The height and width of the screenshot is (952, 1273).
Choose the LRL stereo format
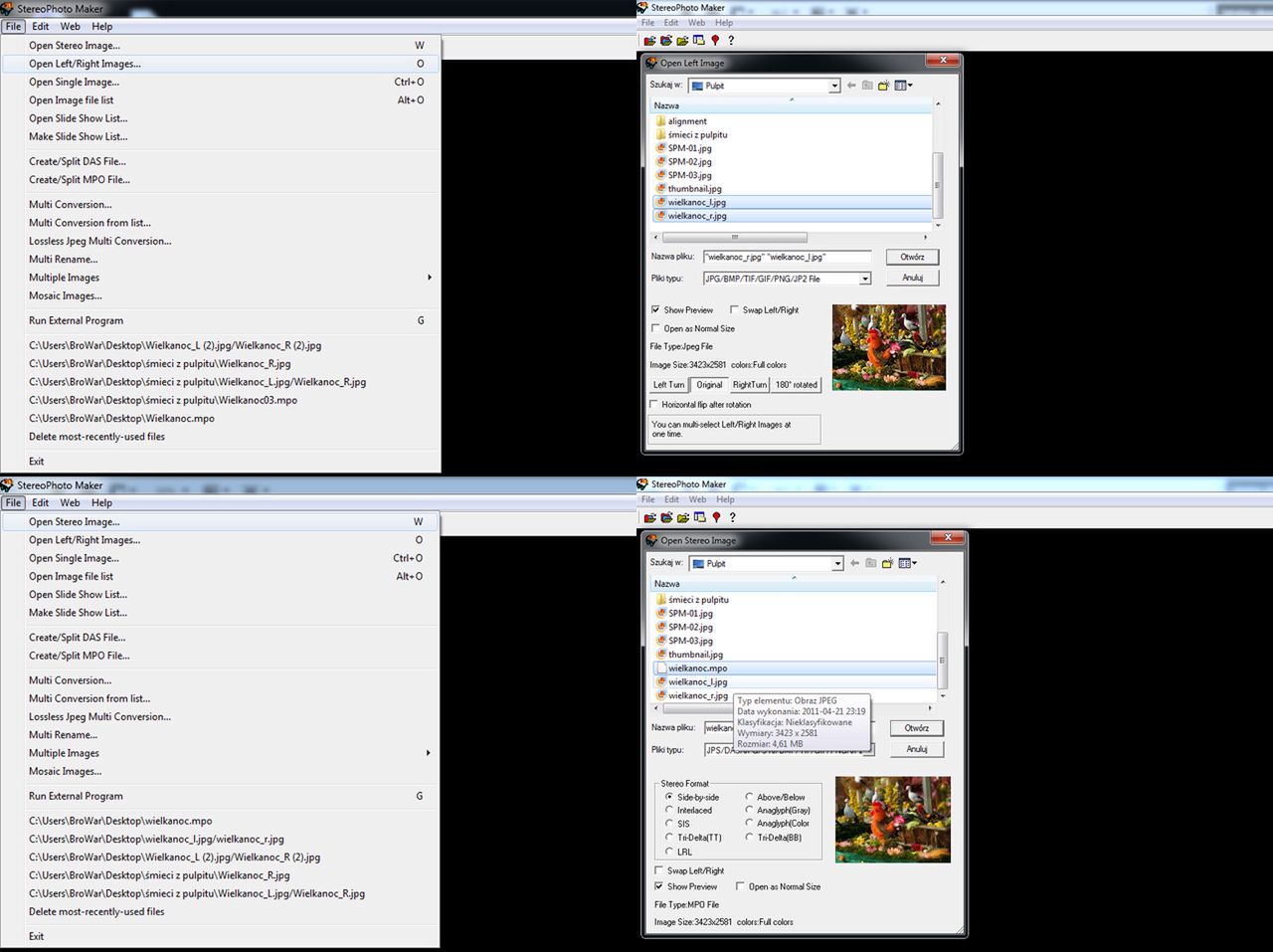(669, 852)
